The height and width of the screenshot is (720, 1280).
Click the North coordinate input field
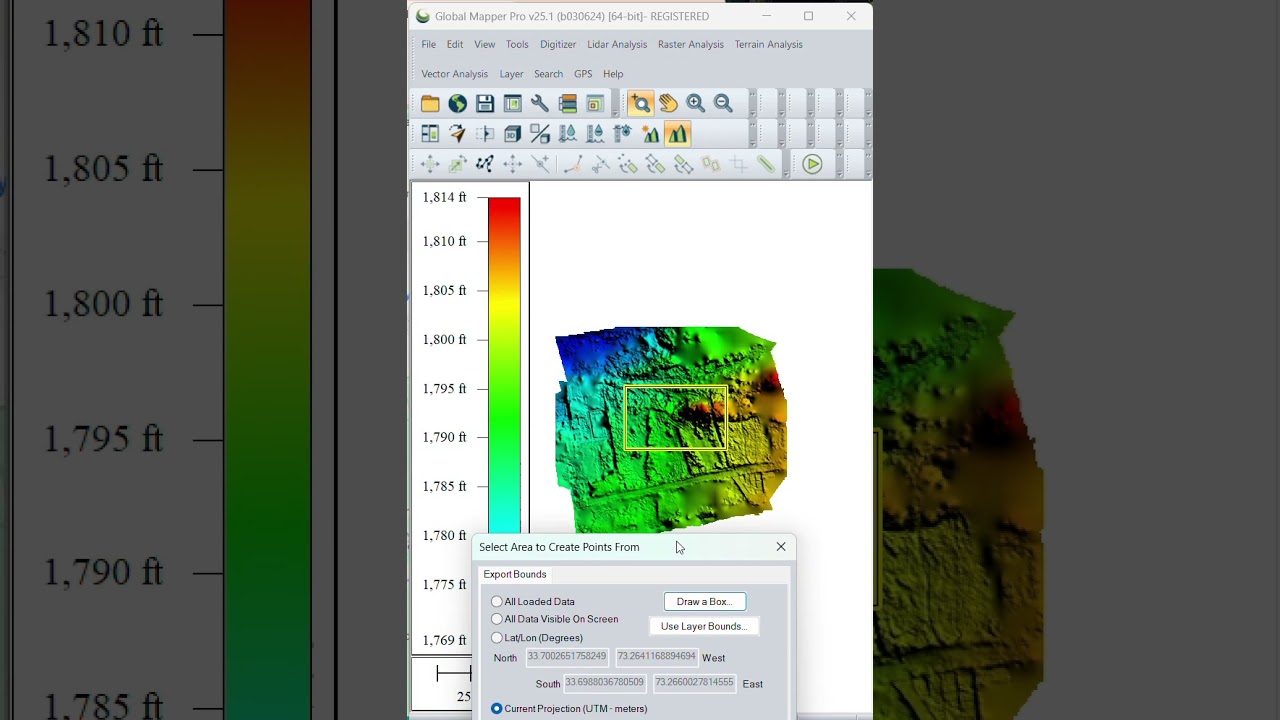pyautogui.click(x=567, y=657)
